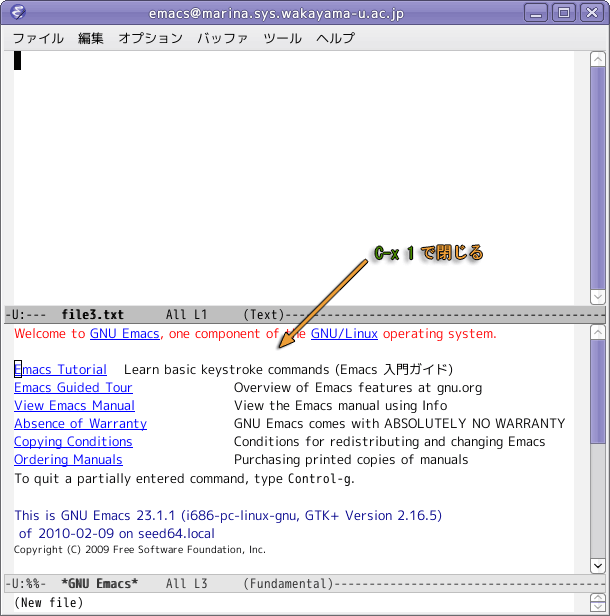Click All L3 position indicator
This screenshot has height=616, width=610.
click(x=186, y=584)
